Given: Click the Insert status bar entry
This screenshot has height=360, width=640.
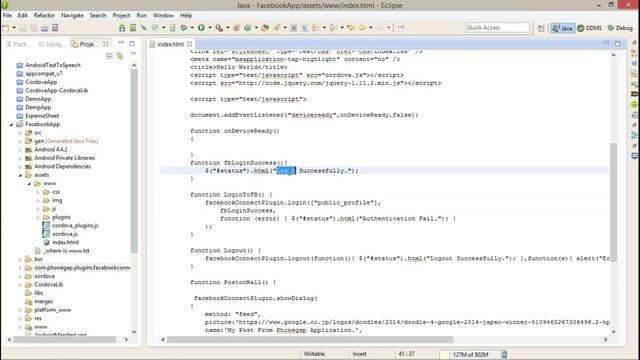Looking at the screenshot, I should pos(360,354).
